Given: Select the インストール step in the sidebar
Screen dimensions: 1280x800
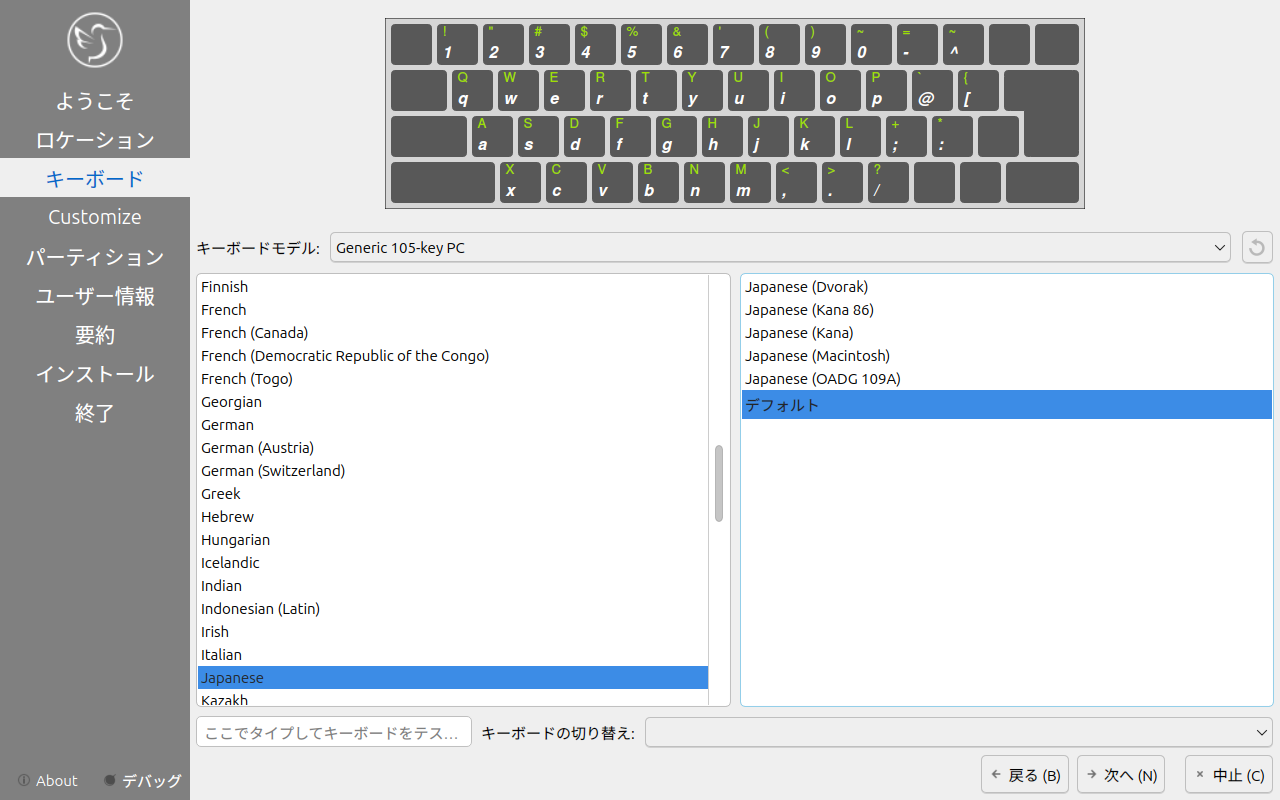Looking at the screenshot, I should pyautogui.click(x=95, y=374).
